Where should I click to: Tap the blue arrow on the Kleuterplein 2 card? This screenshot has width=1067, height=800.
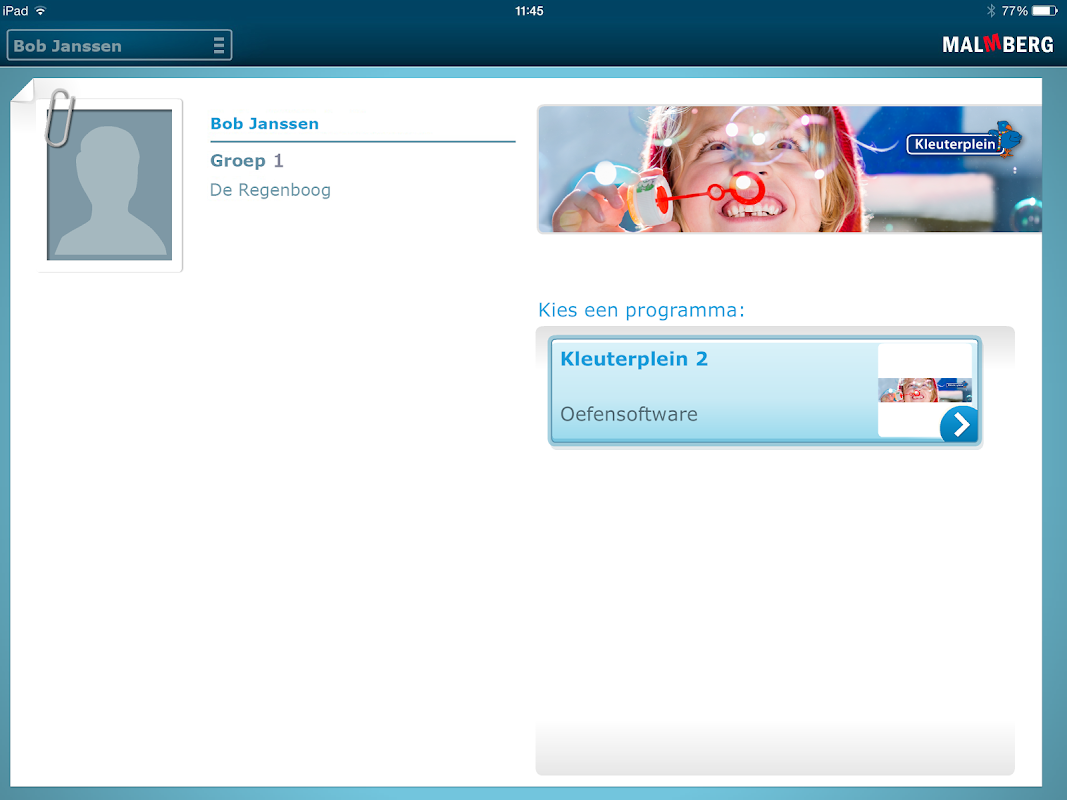click(x=959, y=425)
